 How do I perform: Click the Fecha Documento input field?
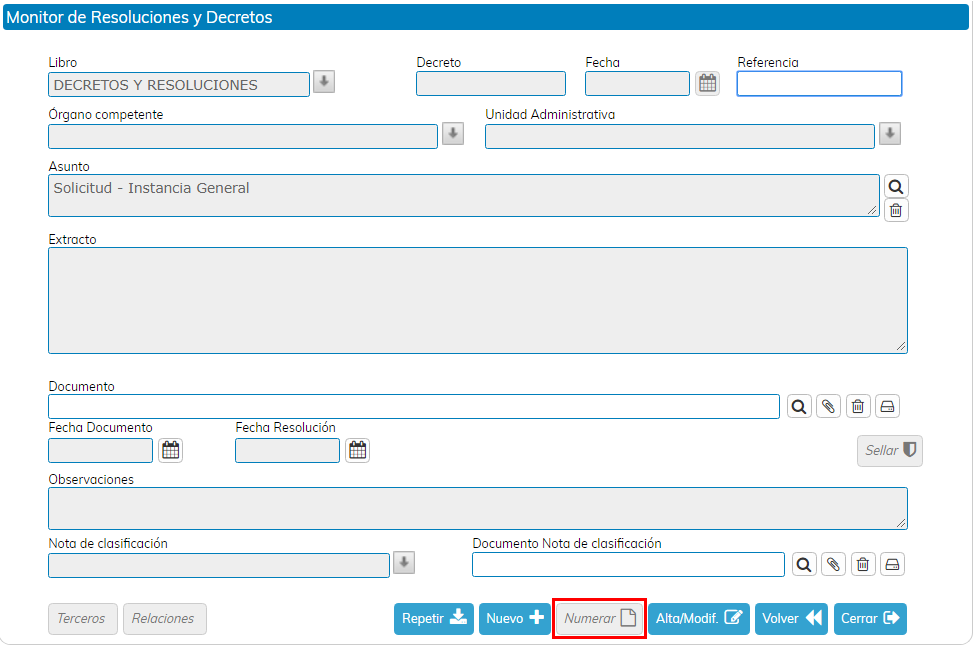pos(101,450)
